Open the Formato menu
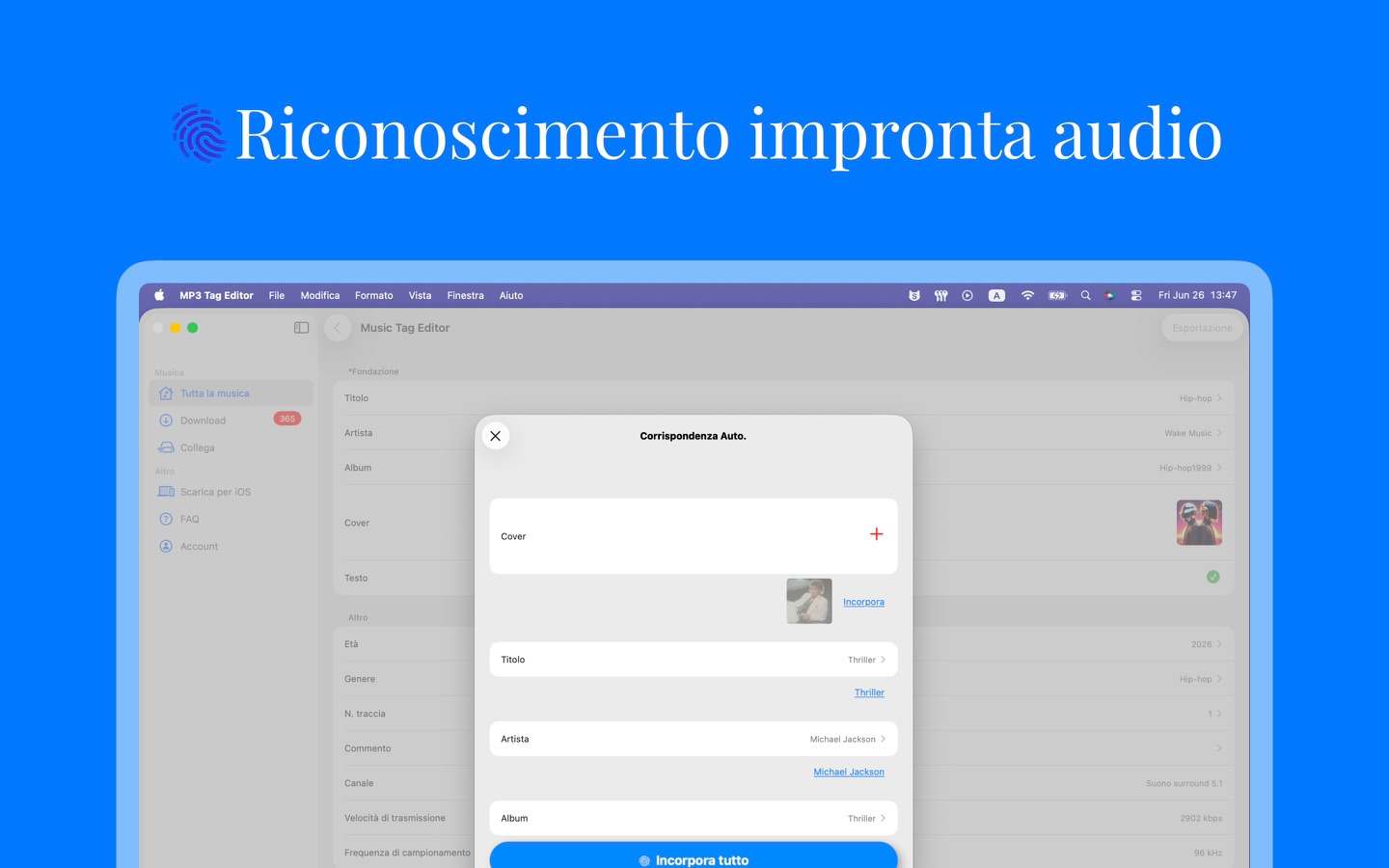1389x868 pixels. click(374, 295)
